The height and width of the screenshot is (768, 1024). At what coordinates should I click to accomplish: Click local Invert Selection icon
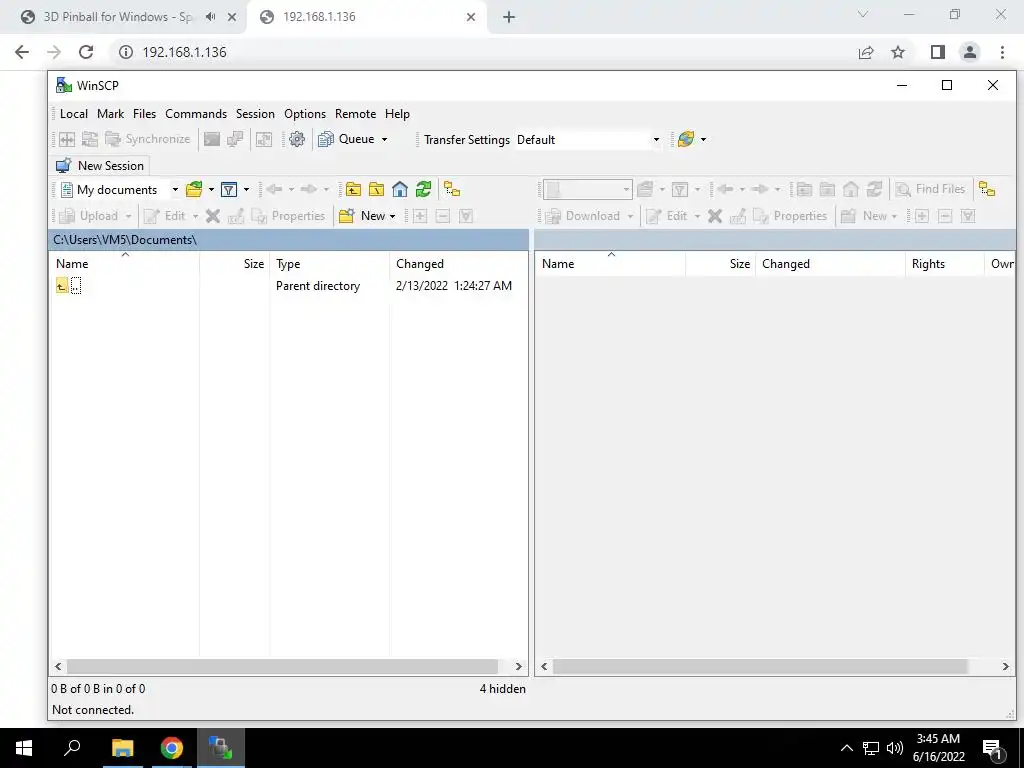point(466,216)
